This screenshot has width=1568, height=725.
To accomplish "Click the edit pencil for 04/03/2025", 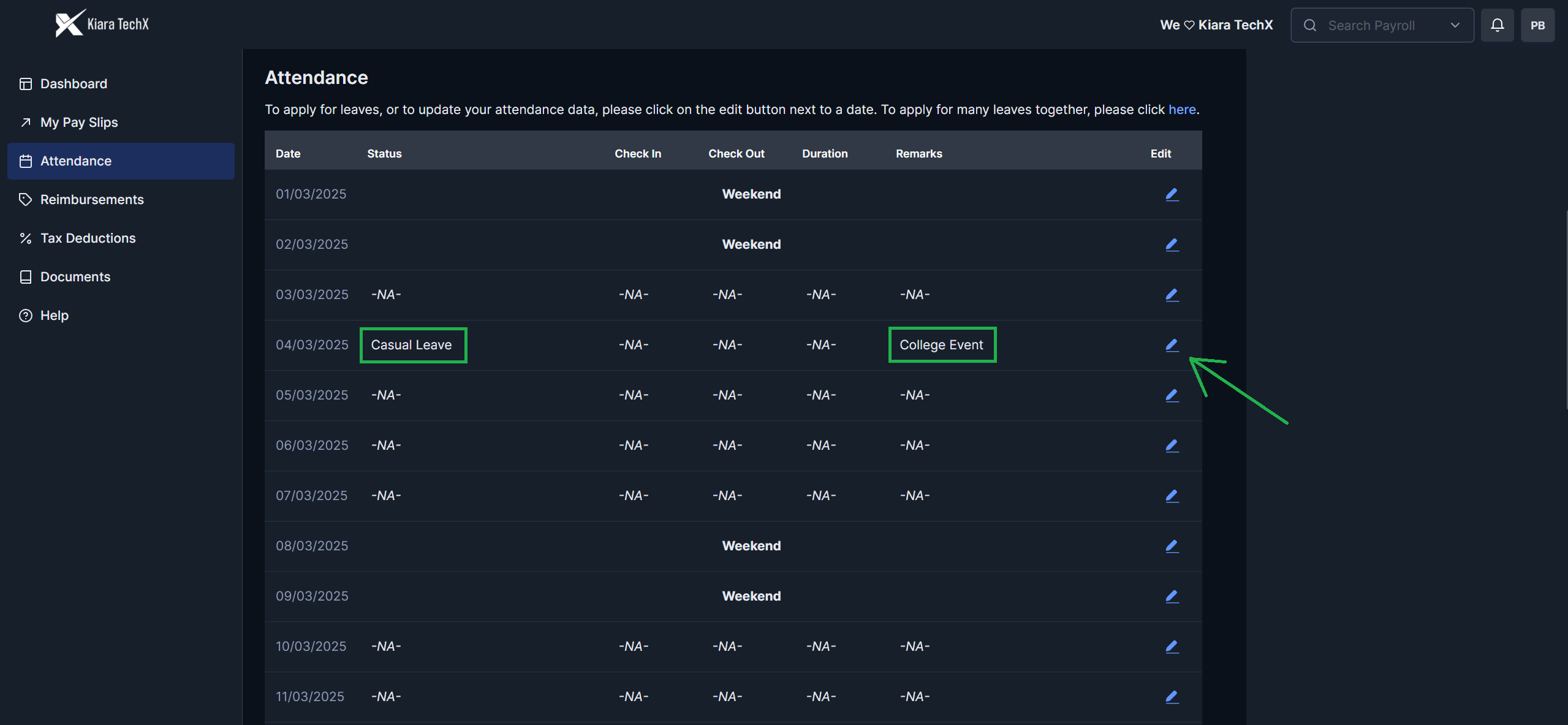I will (1172, 345).
